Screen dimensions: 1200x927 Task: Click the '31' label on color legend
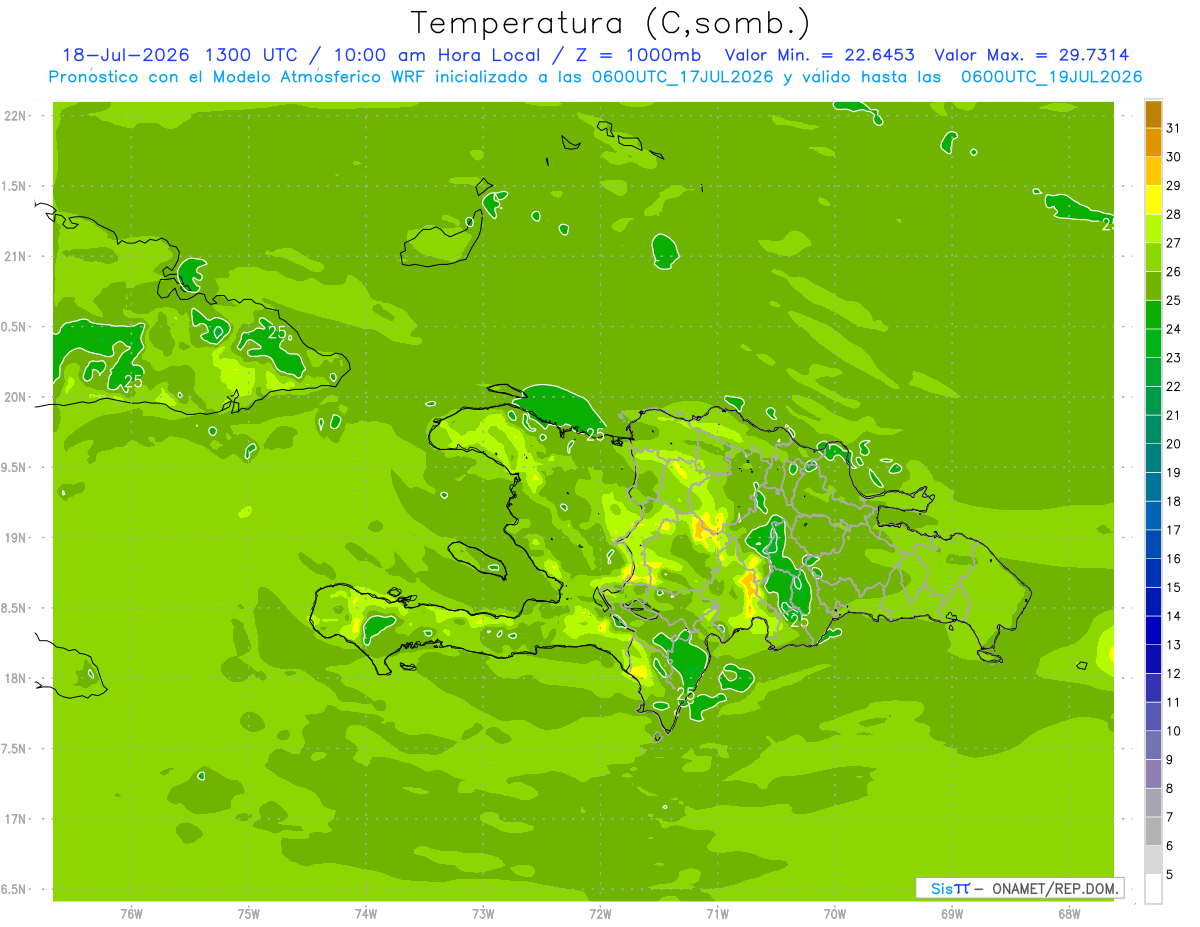click(x=1173, y=128)
